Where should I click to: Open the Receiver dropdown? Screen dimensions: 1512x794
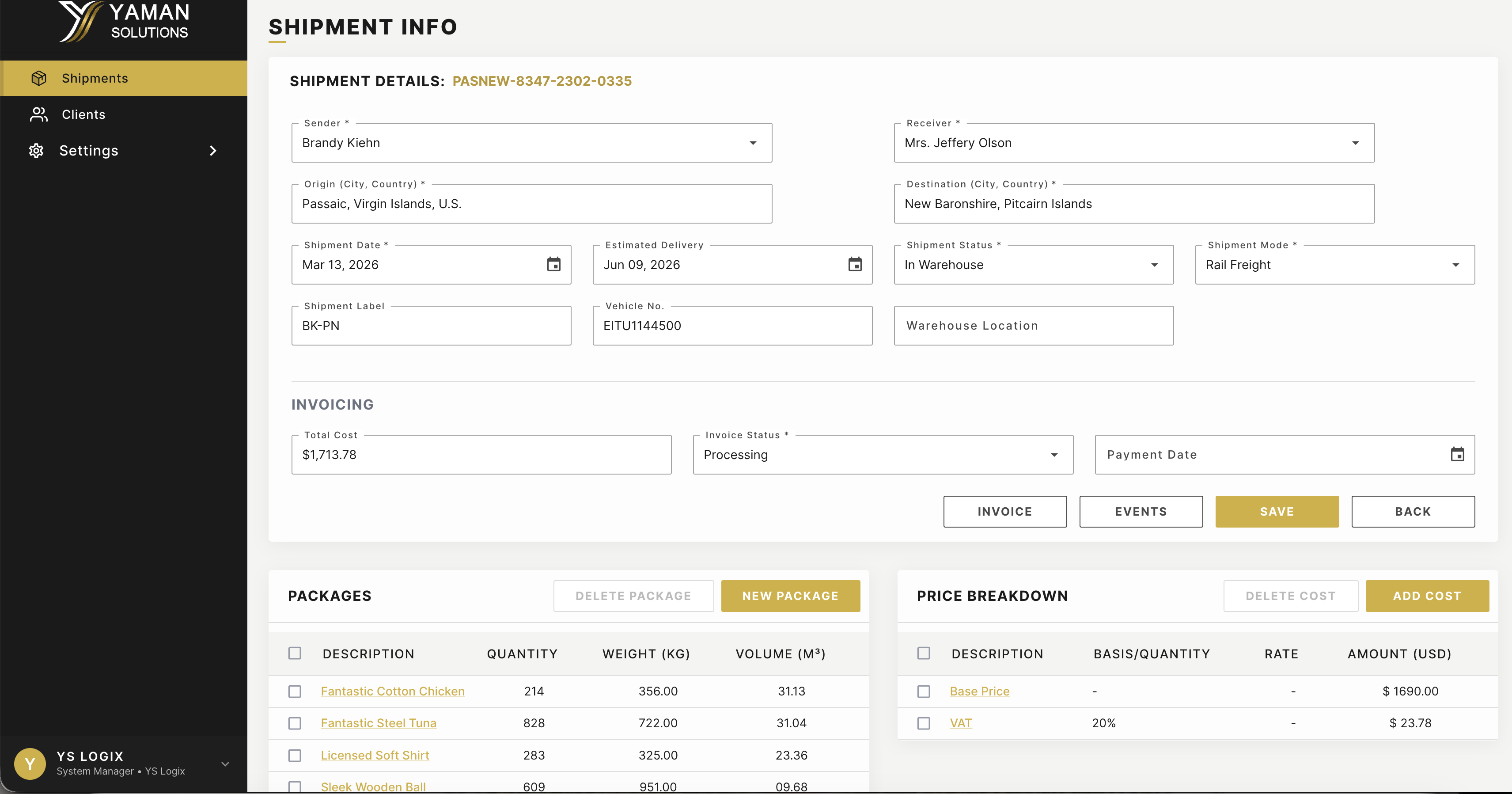coord(1134,143)
